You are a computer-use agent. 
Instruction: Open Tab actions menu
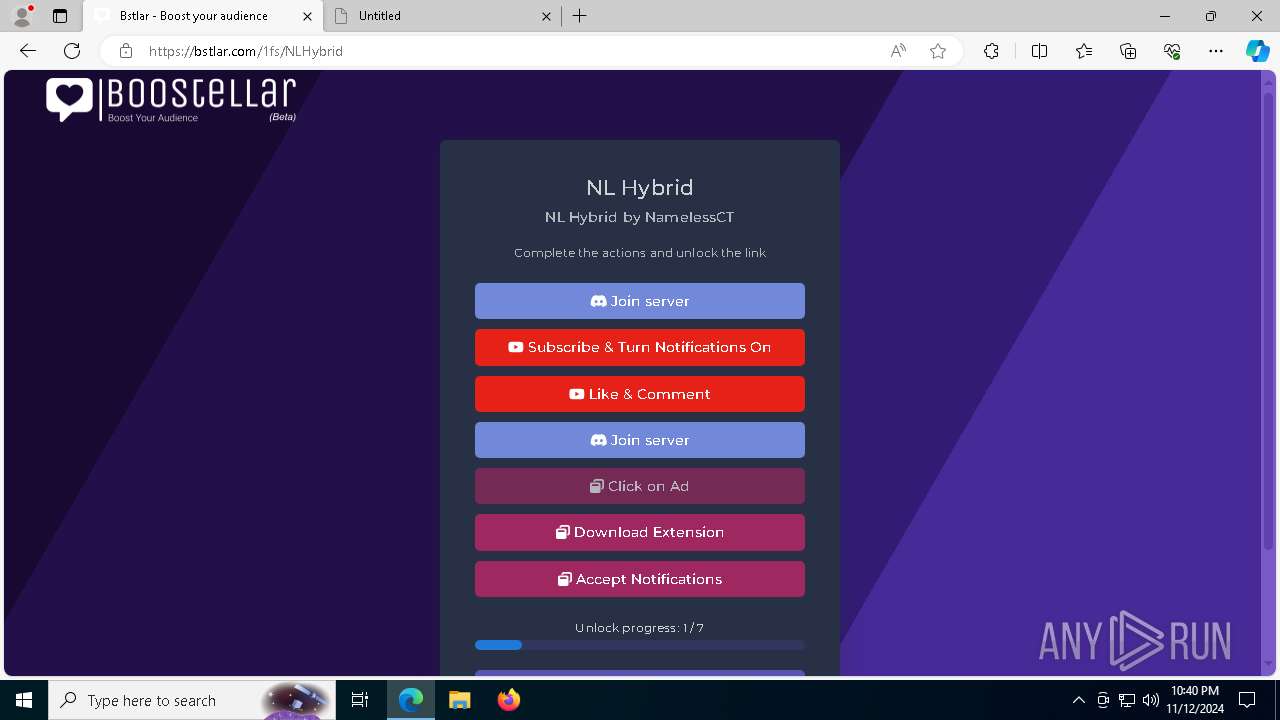[60, 16]
